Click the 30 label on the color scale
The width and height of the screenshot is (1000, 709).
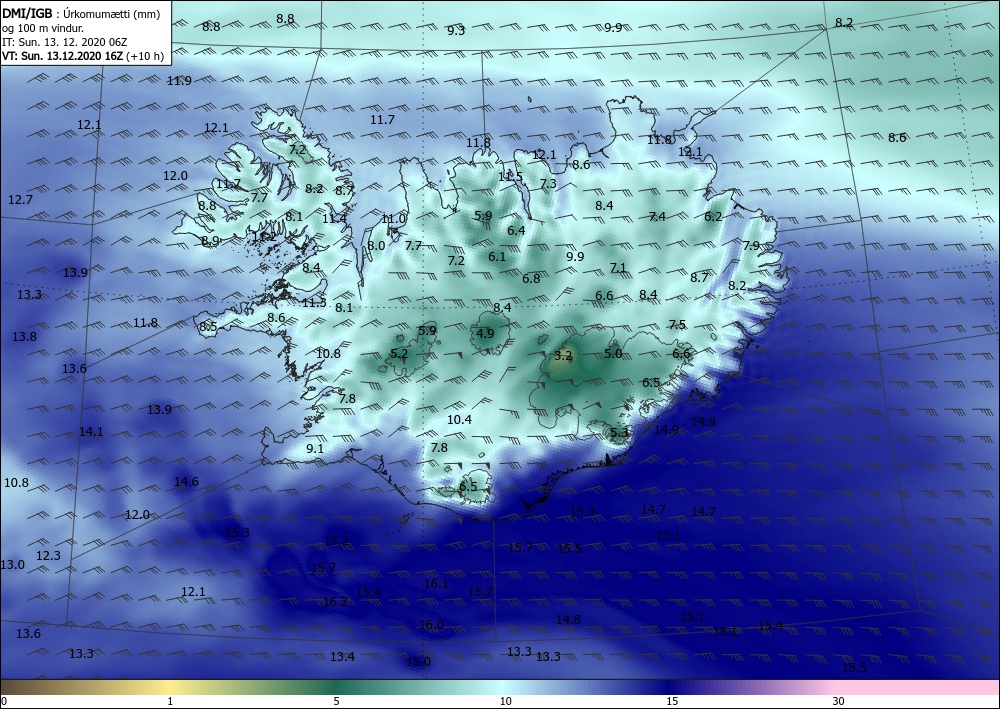coord(839,701)
